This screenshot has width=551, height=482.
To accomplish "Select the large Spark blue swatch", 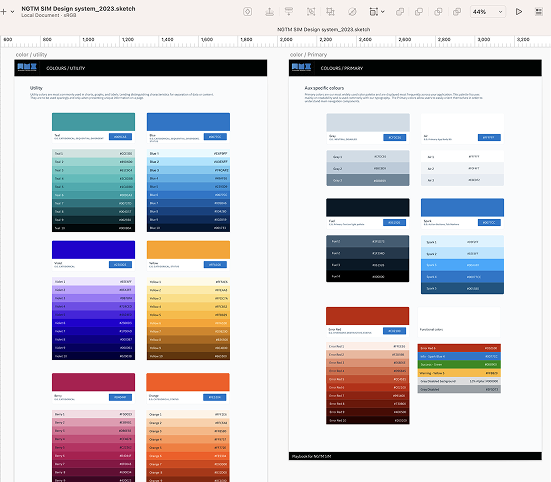I will (462, 207).
